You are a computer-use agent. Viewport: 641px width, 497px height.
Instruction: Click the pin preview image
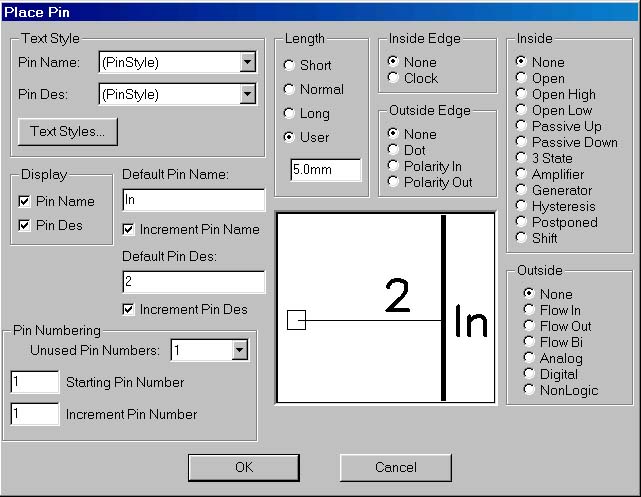[385, 307]
